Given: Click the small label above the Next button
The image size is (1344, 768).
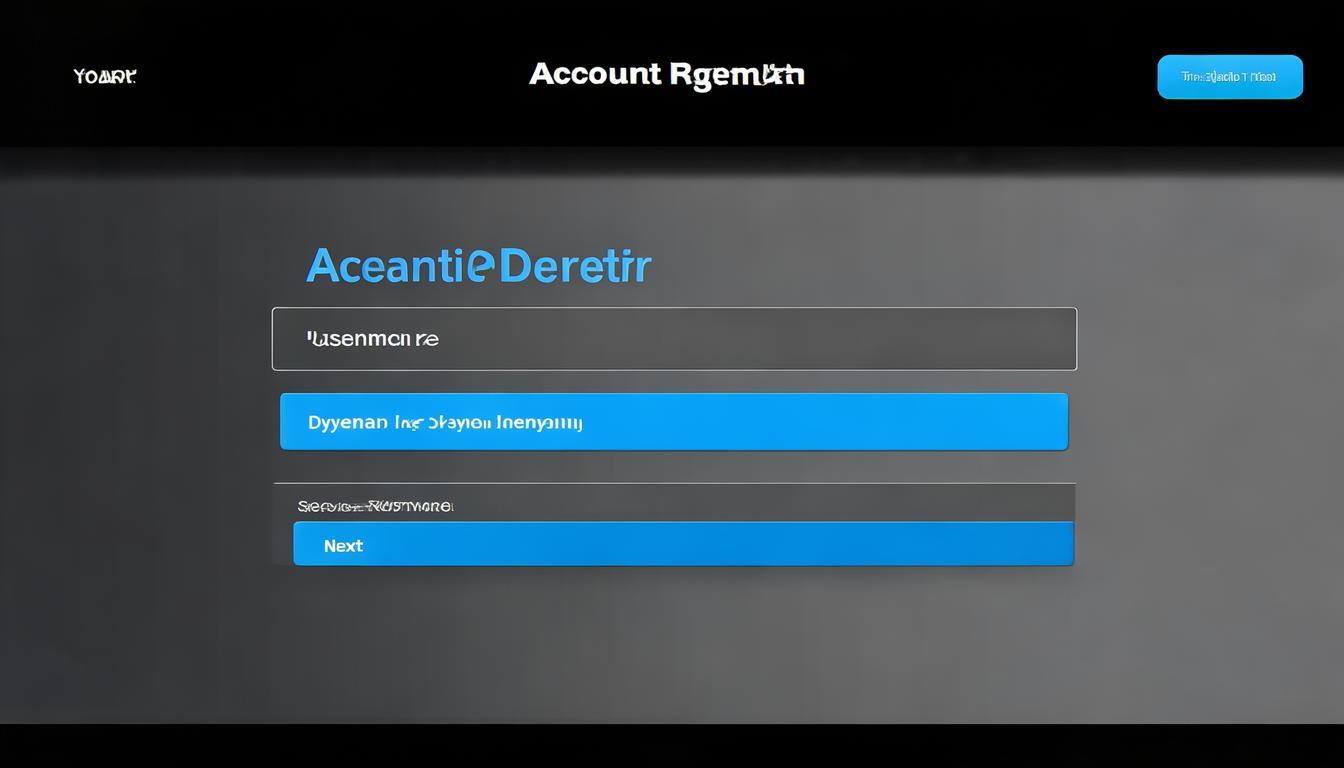Looking at the screenshot, I should coord(374,506).
